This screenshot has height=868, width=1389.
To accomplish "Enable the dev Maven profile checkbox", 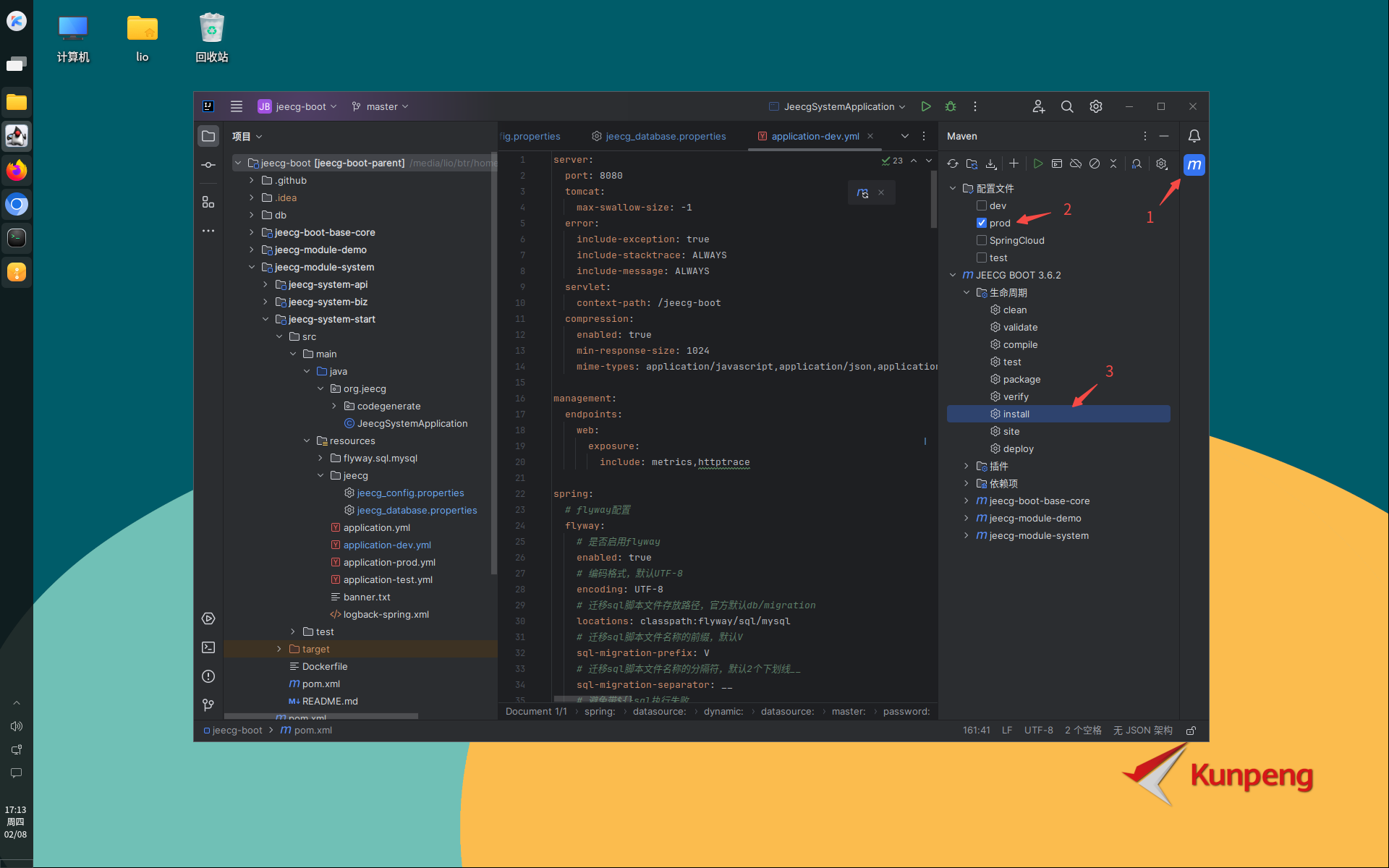I will pyautogui.click(x=982, y=205).
